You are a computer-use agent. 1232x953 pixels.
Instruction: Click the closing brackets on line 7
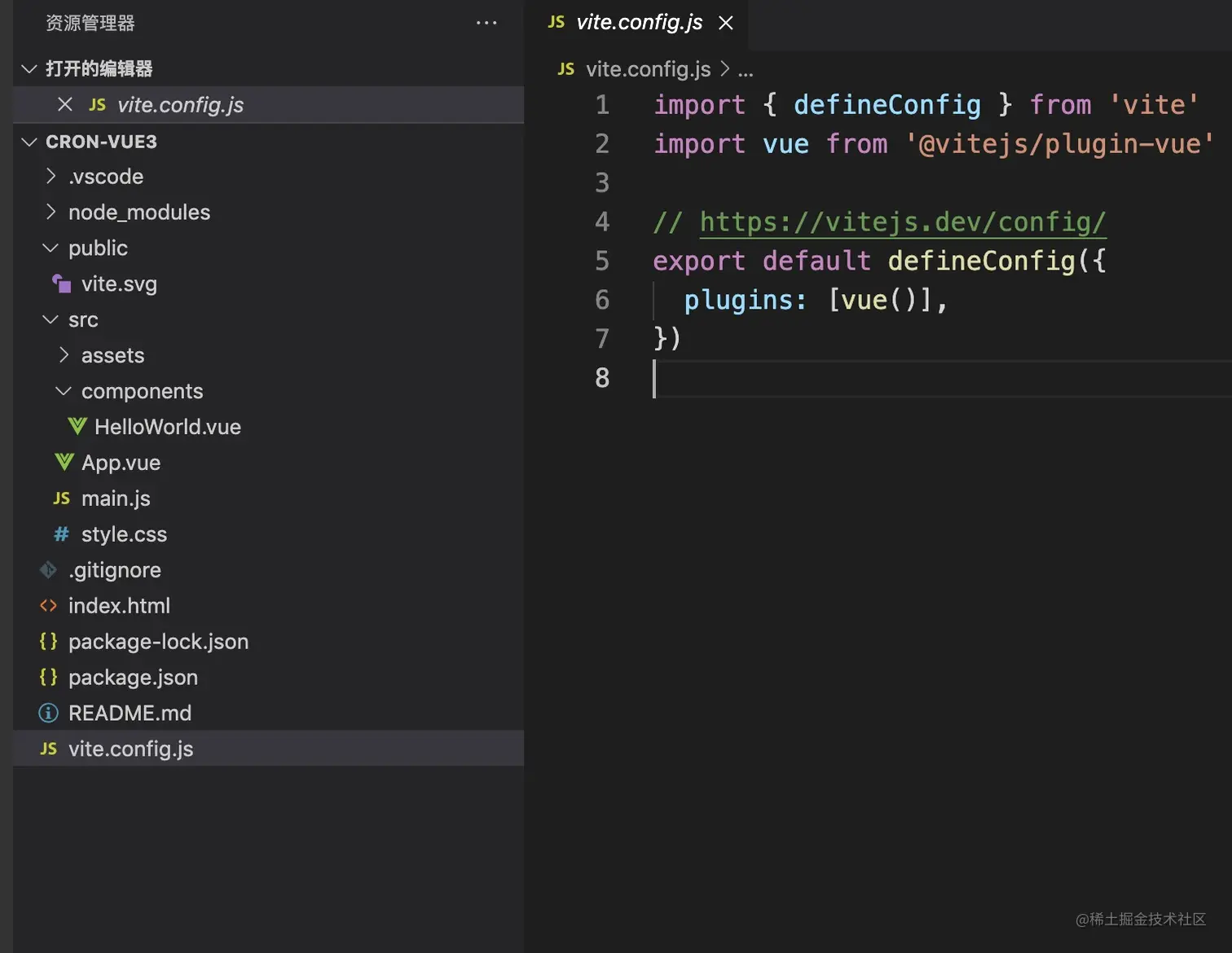tap(667, 338)
